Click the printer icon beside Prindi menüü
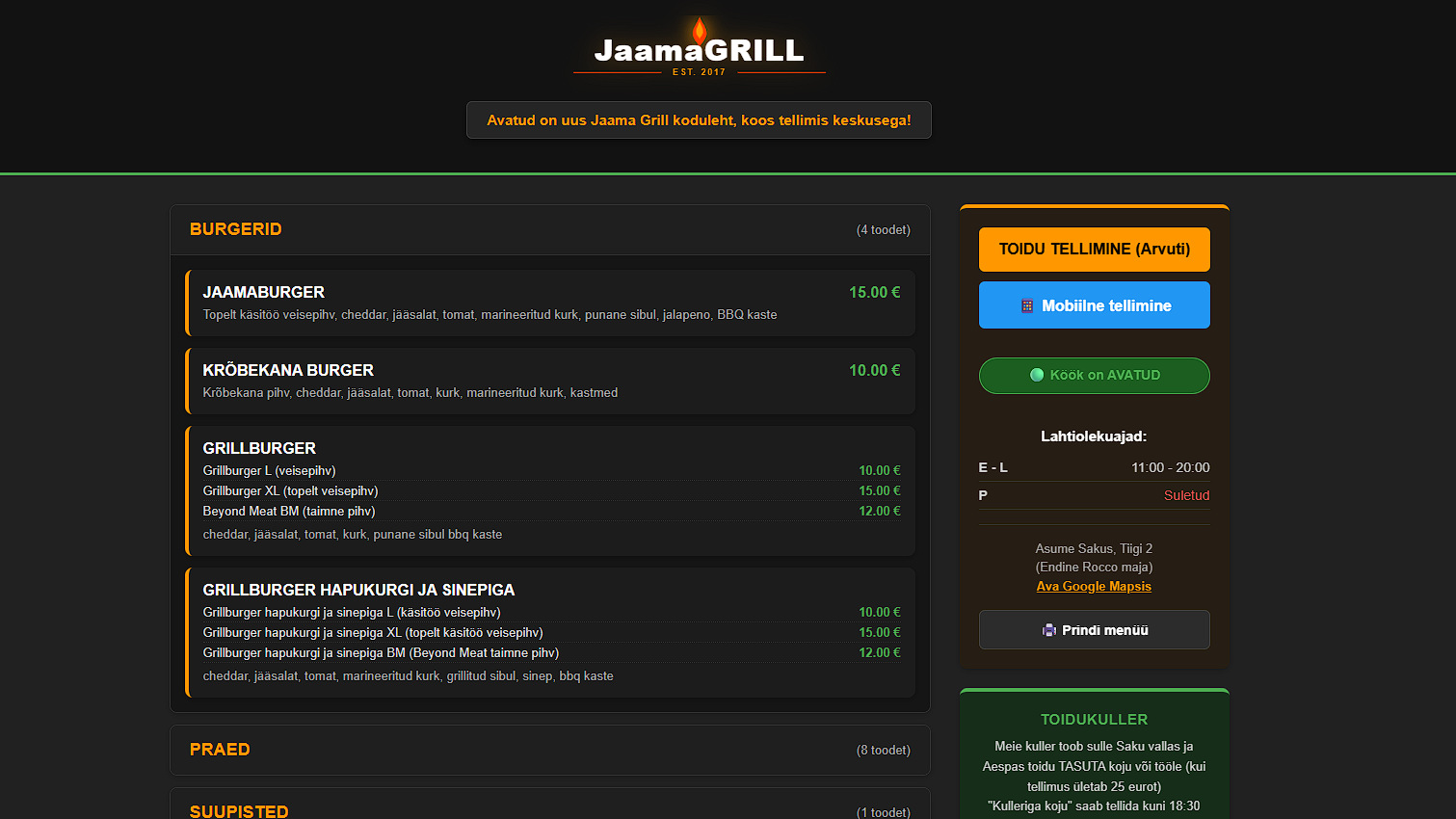The height and width of the screenshot is (819, 1456). pos(1048,630)
